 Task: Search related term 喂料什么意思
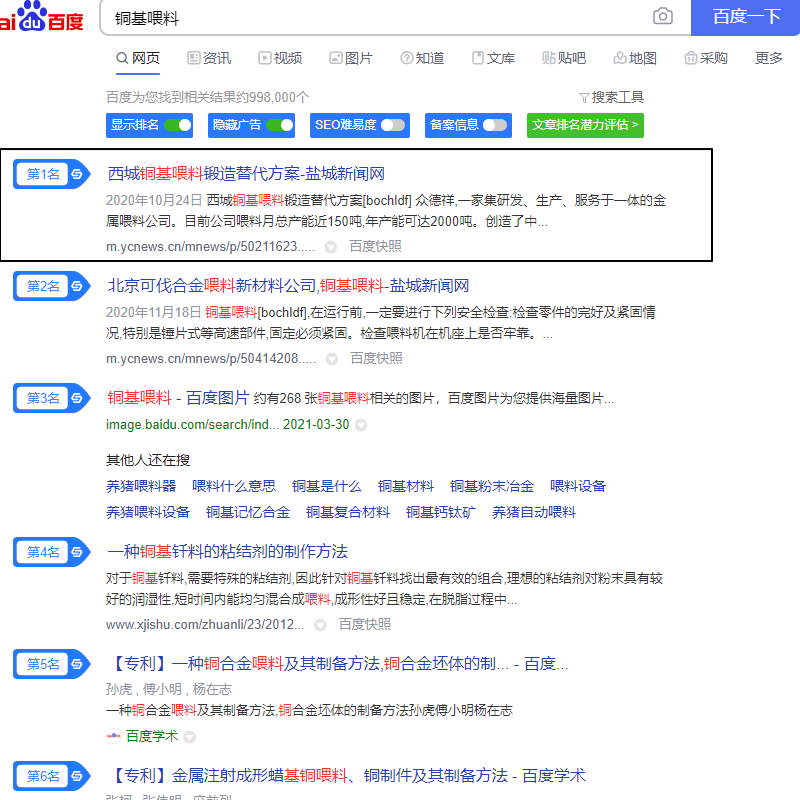[x=234, y=486]
